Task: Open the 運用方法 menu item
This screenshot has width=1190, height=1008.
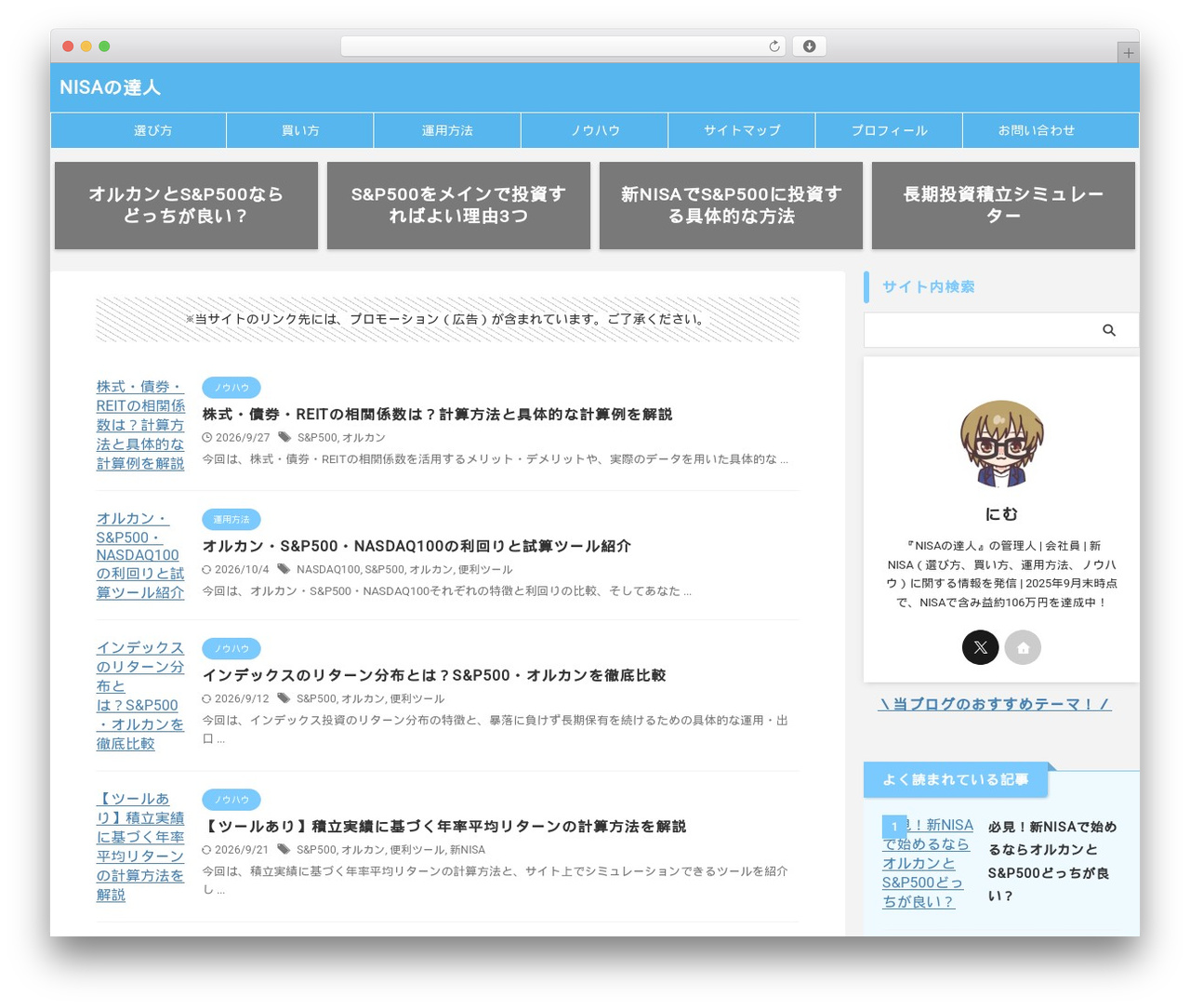Action: click(x=447, y=130)
